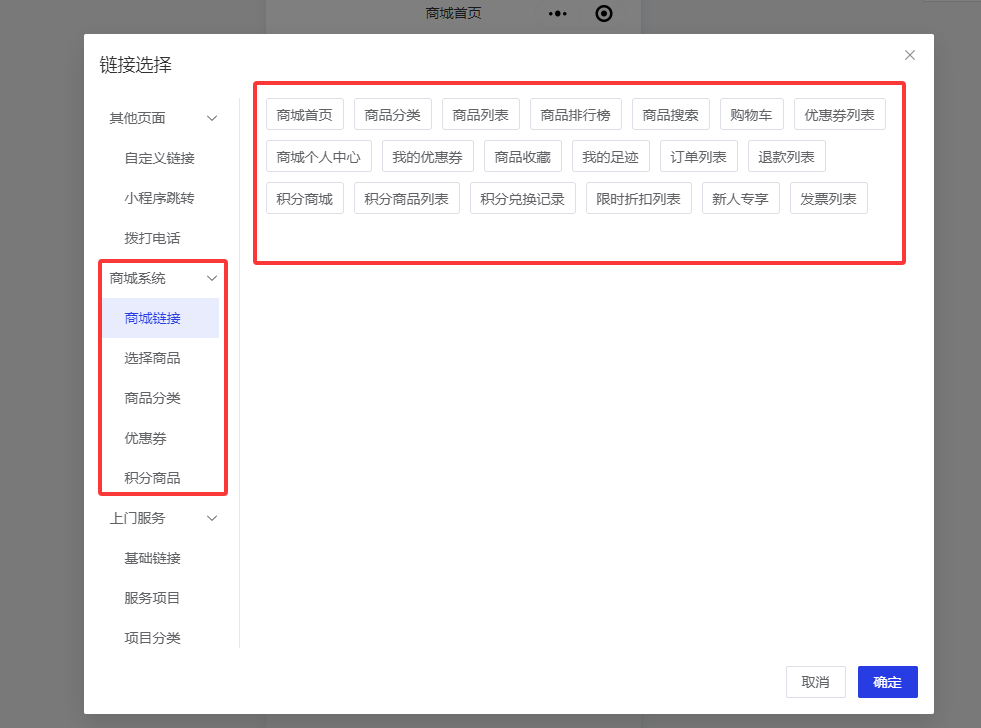Screen dimensions: 981x728
Task: Click the three-dot menu icon in header
Action: (558, 14)
